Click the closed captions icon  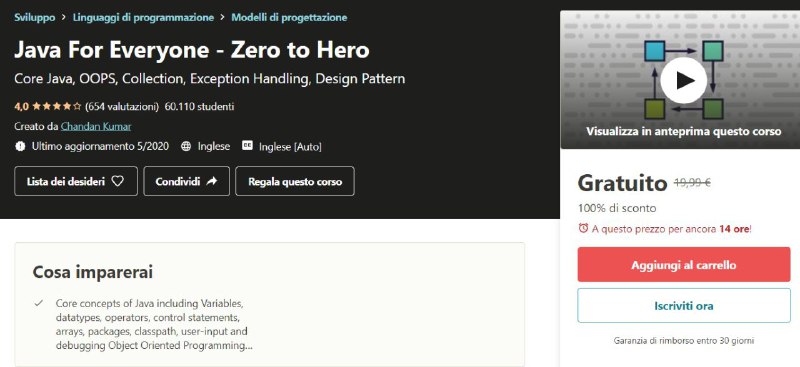[247, 146]
